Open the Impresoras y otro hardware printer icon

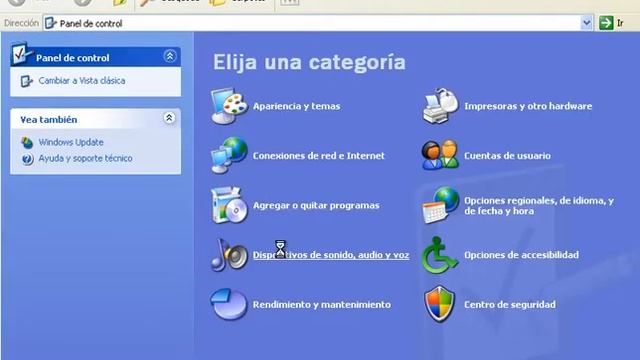(440, 106)
